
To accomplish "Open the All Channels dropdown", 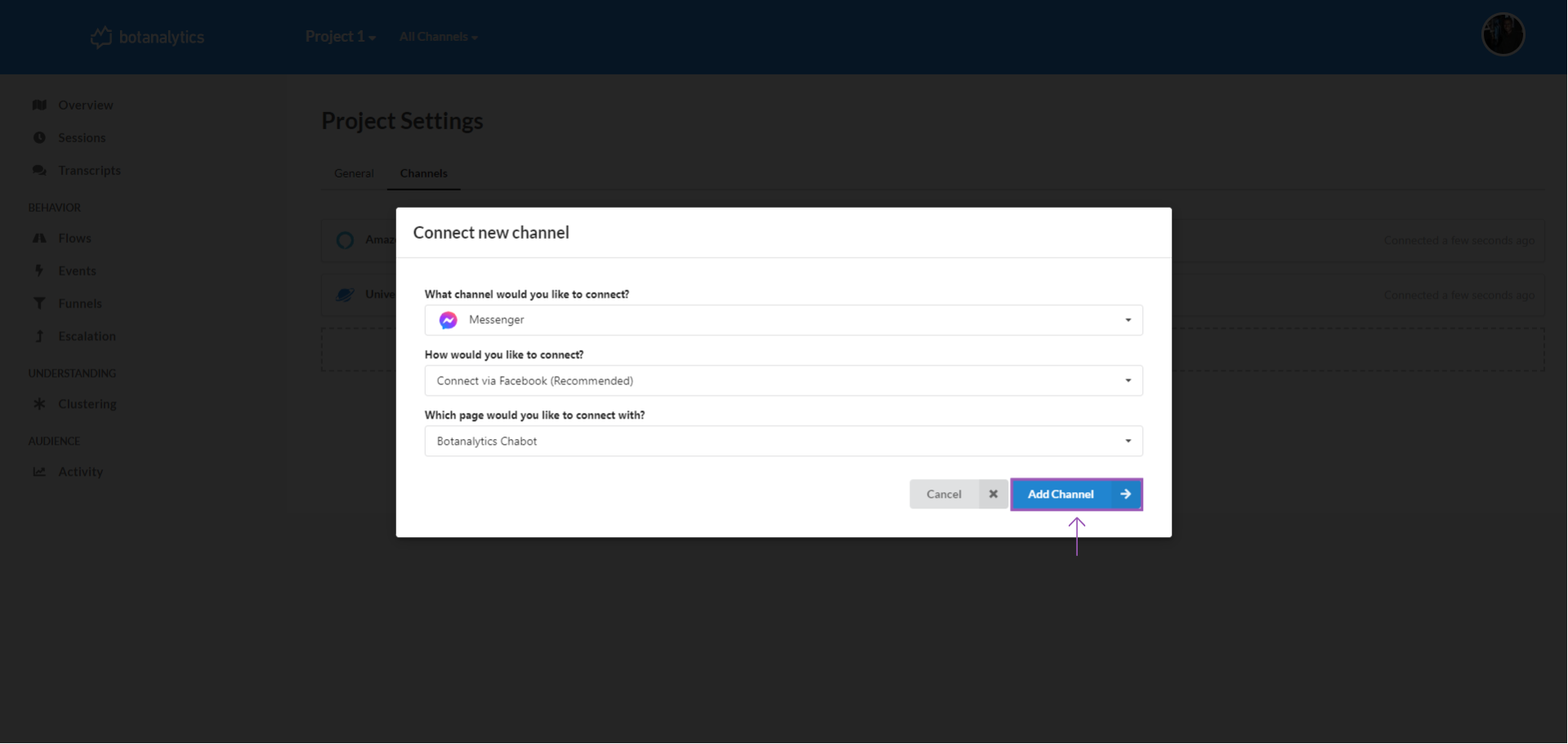I will click(x=439, y=37).
